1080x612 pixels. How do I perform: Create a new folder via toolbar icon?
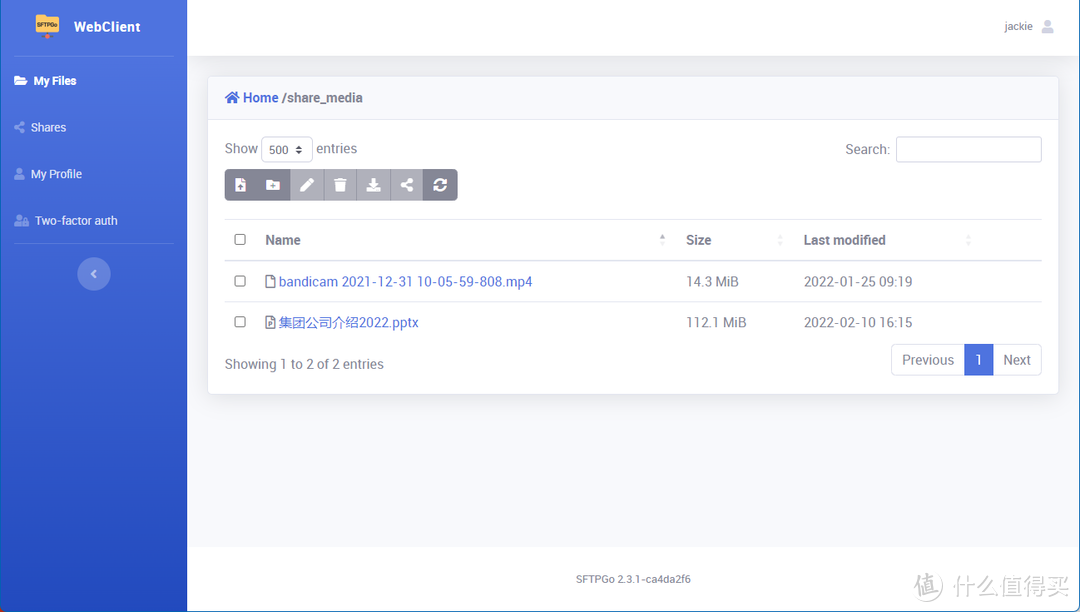(273, 185)
